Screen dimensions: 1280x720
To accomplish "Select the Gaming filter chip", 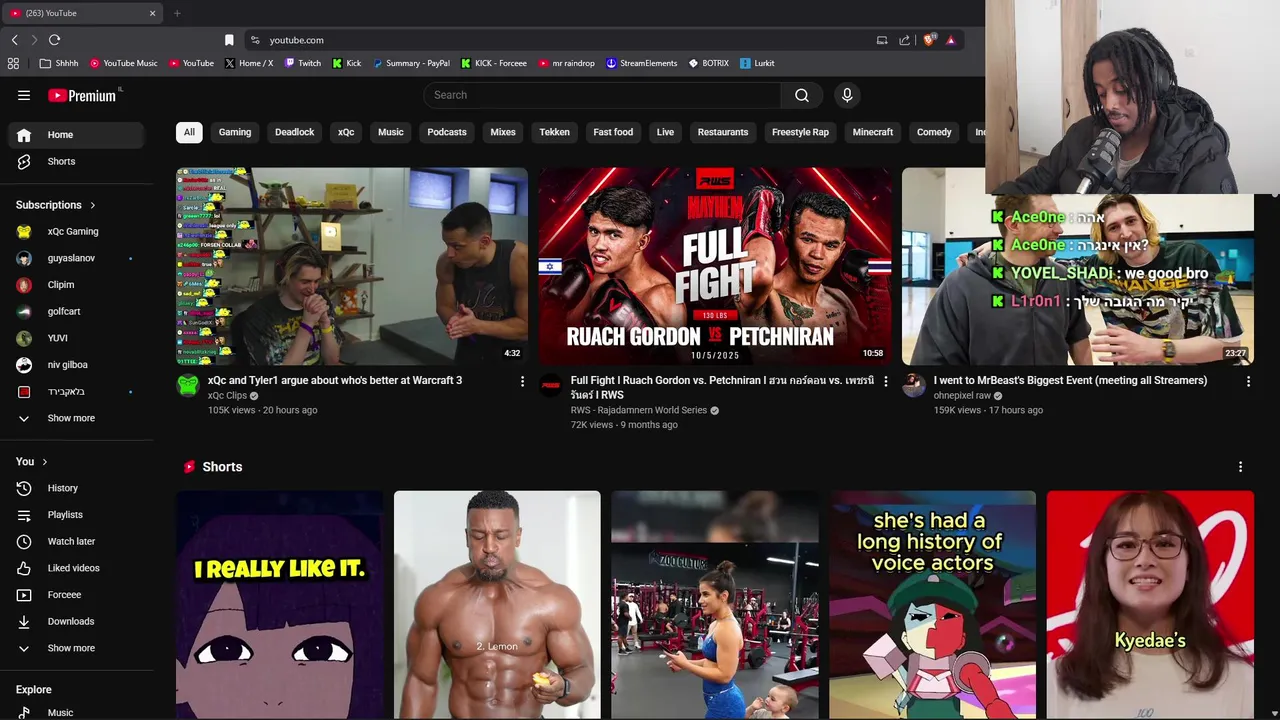I will pos(235,132).
